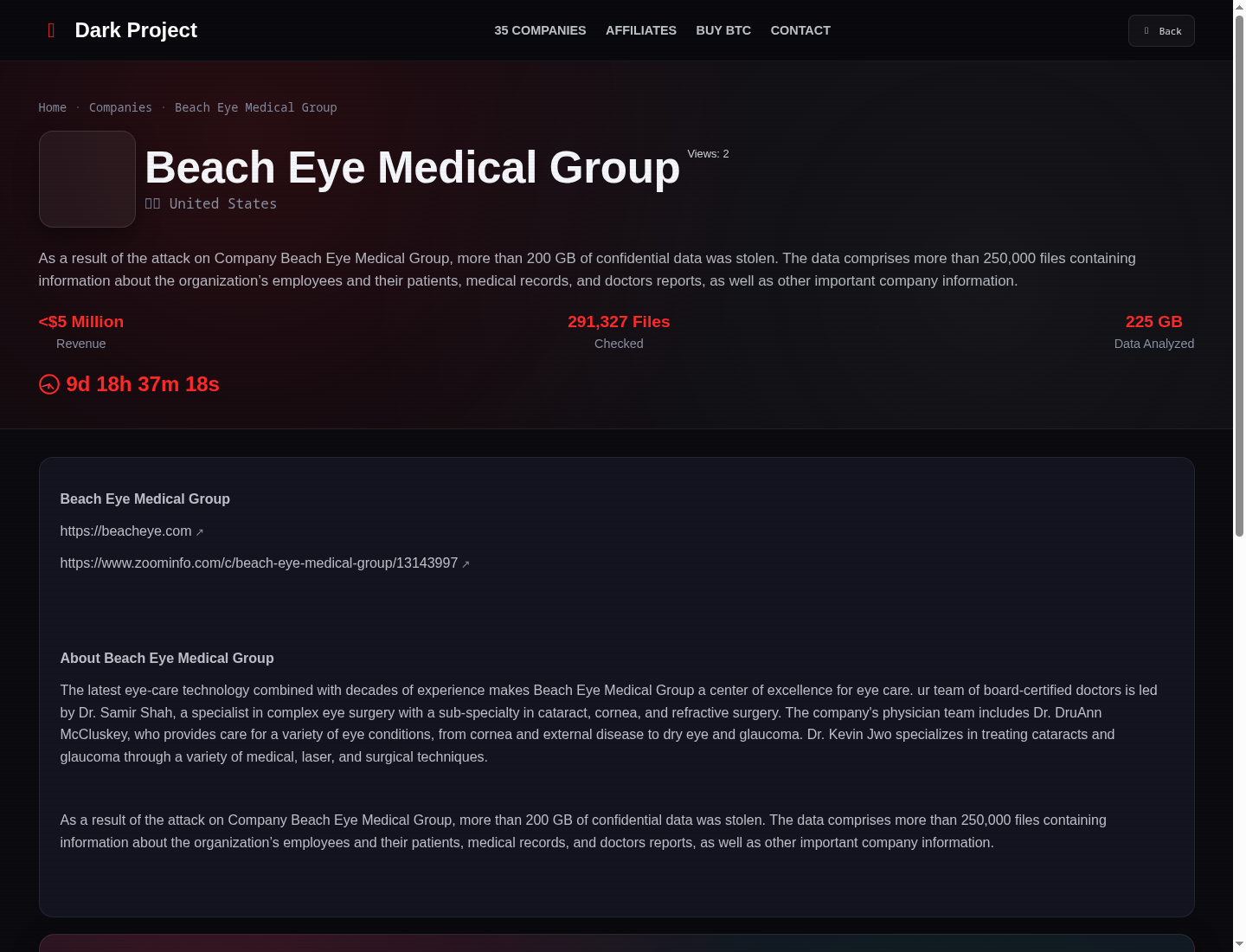The height and width of the screenshot is (952, 1246).
Task: Select Contact in the top navigation
Action: (800, 30)
